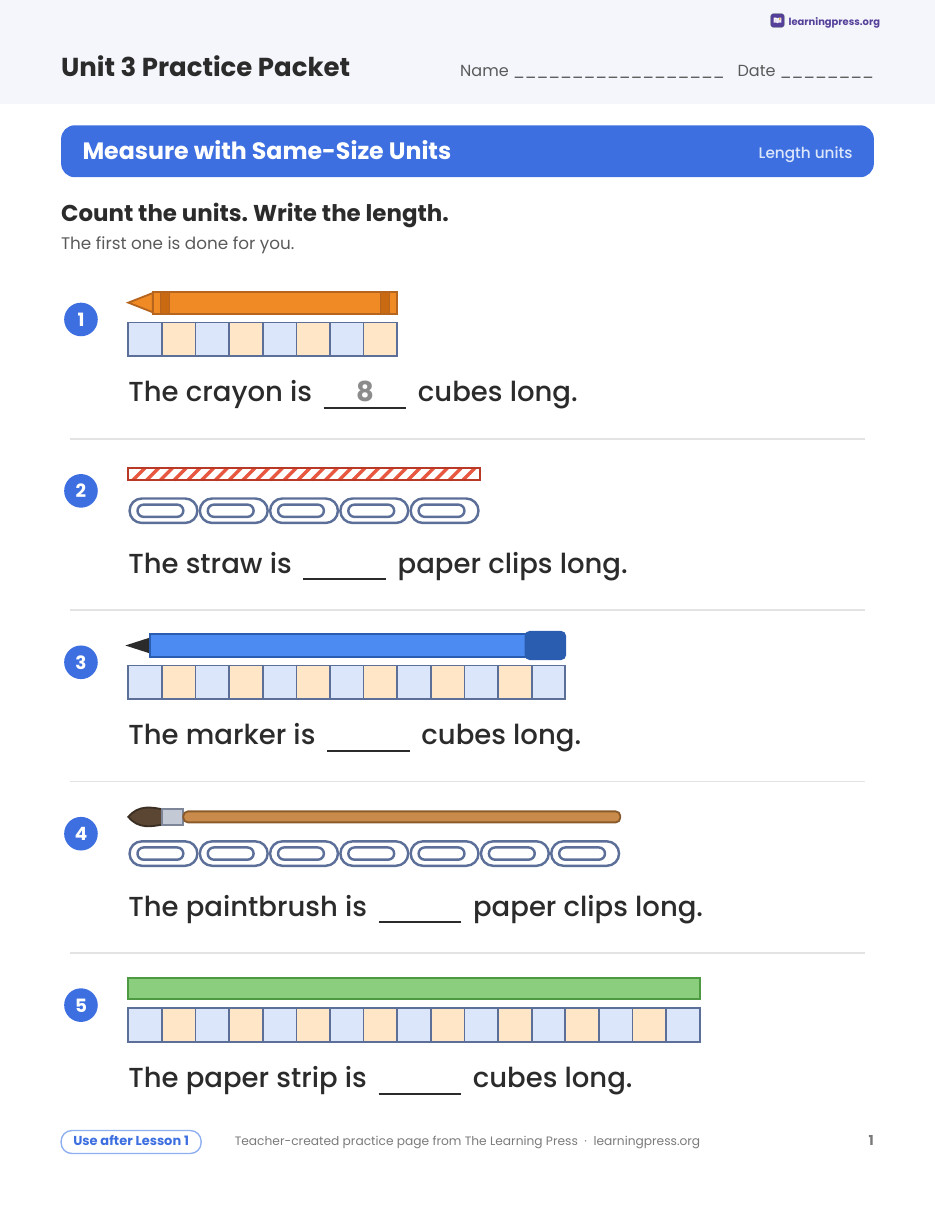The image size is (935, 1210).
Task: Click the Name line field
Action: coord(619,71)
